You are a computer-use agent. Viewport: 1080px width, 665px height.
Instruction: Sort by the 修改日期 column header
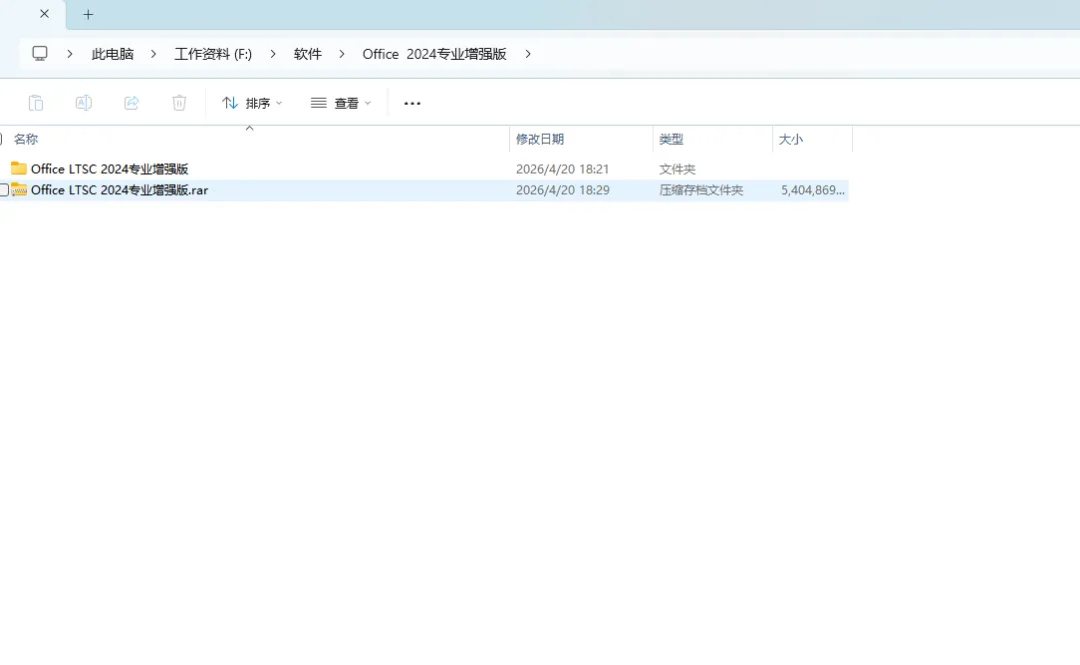(x=540, y=139)
